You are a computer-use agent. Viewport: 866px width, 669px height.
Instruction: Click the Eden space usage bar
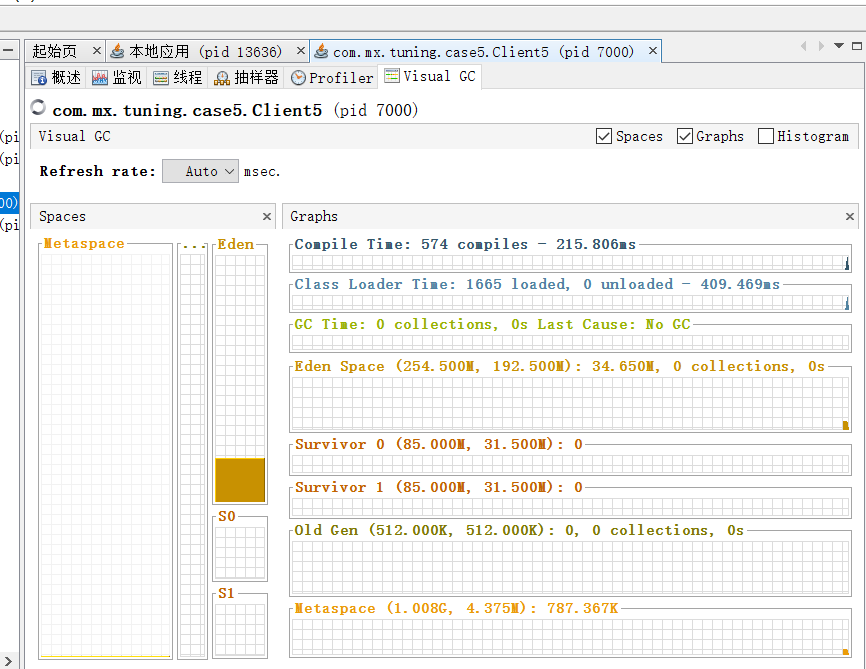(x=239, y=480)
